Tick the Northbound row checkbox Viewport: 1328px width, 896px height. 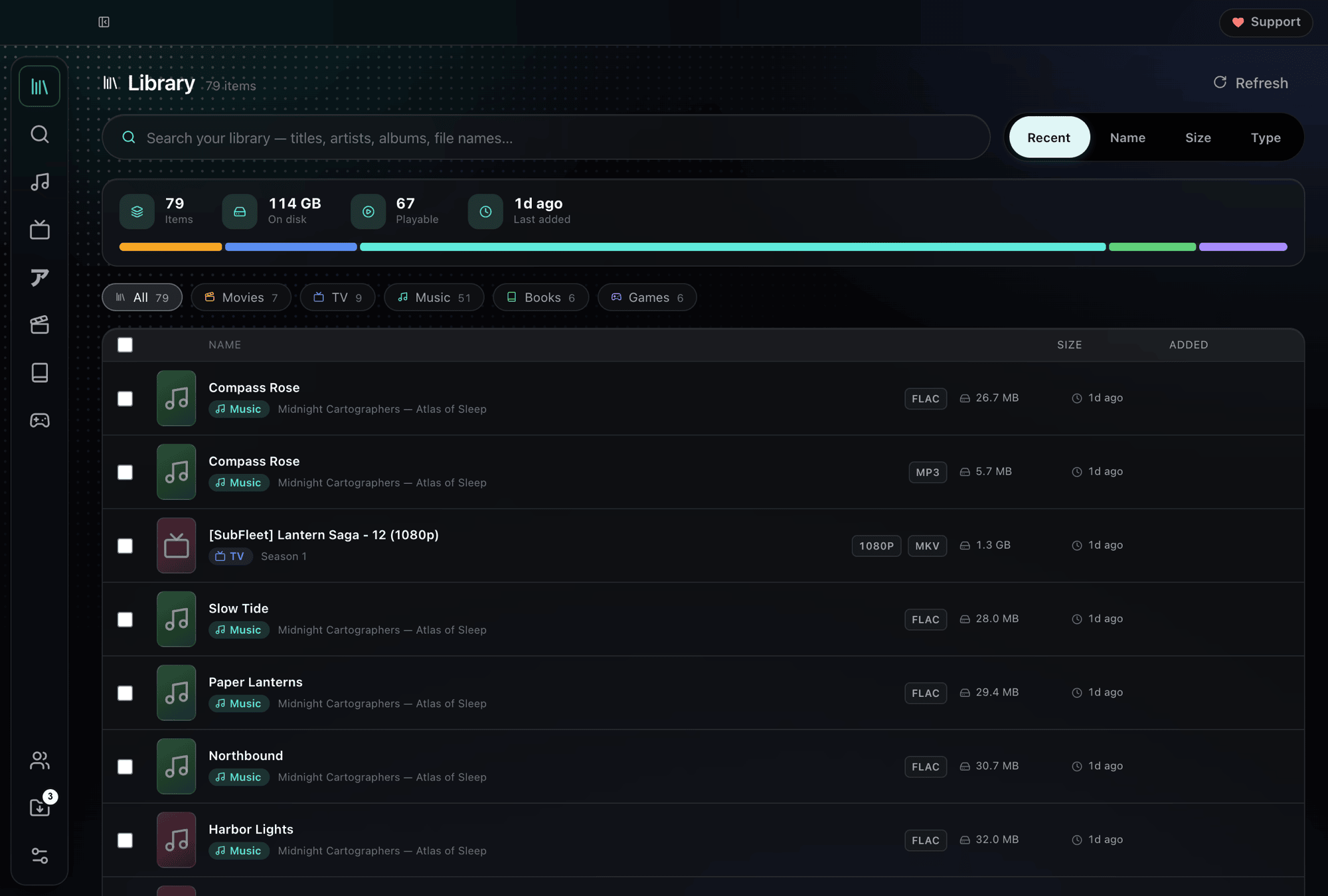(x=125, y=767)
